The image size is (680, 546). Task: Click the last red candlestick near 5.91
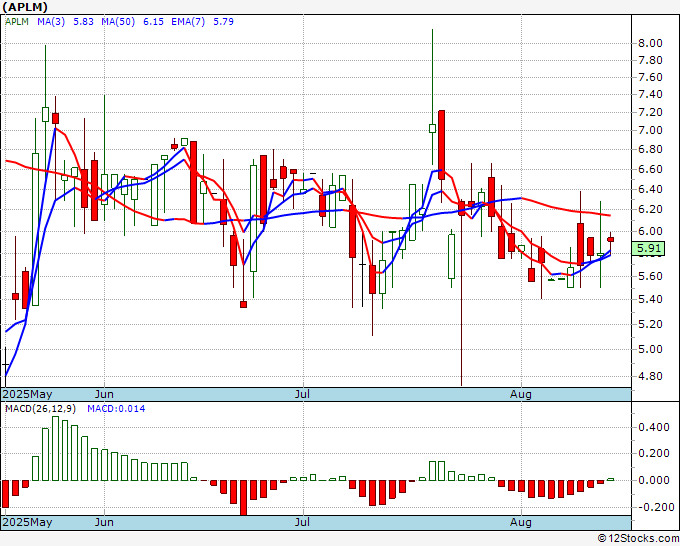pyautogui.click(x=610, y=239)
